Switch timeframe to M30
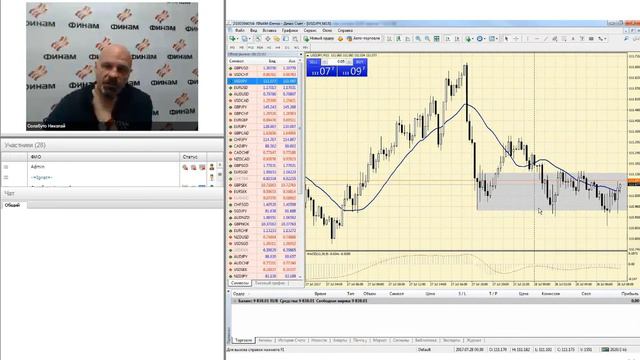 point(260,47)
